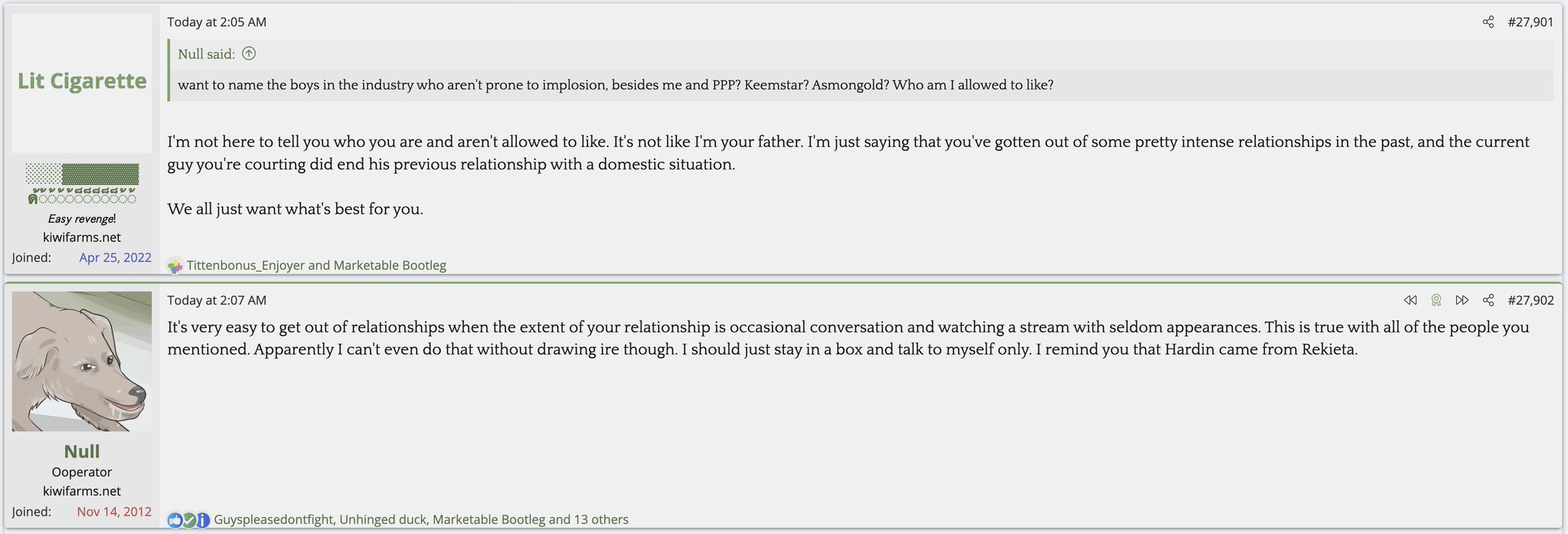Click the green checkmark Agree reaction icon
This screenshot has height=534, width=1568.
188,520
